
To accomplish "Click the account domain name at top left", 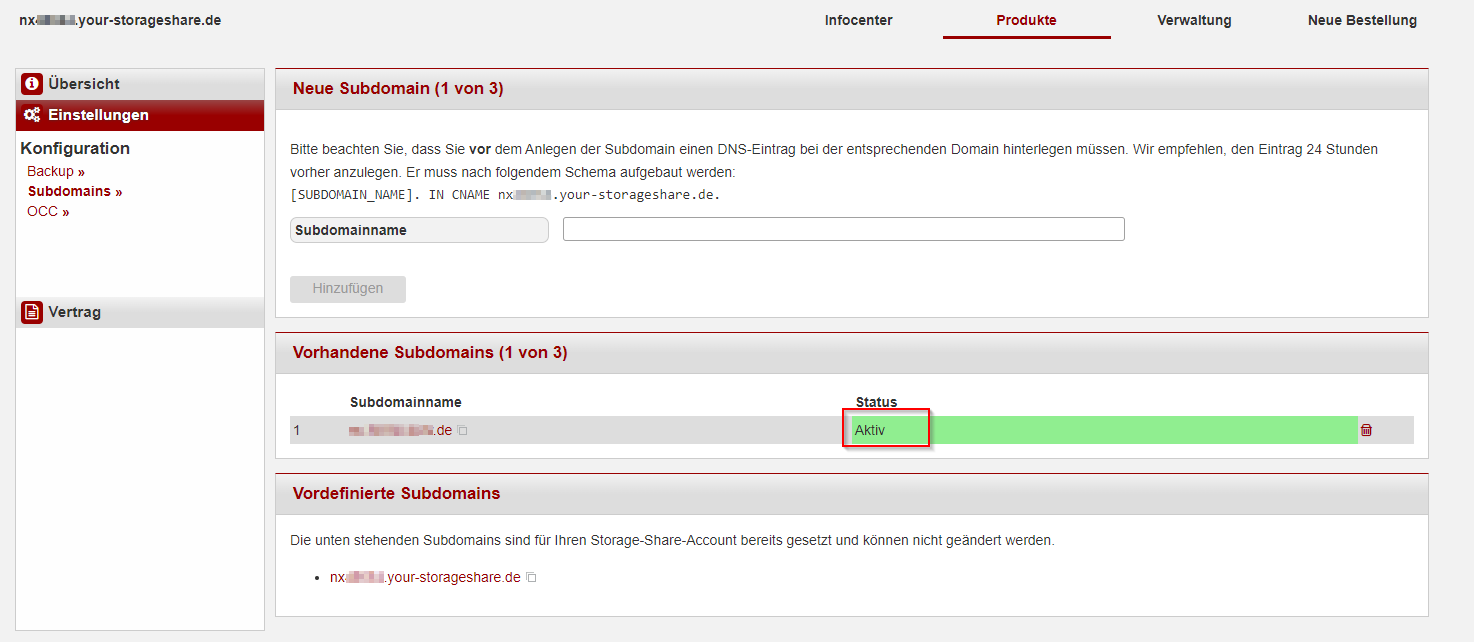I will 120,20.
